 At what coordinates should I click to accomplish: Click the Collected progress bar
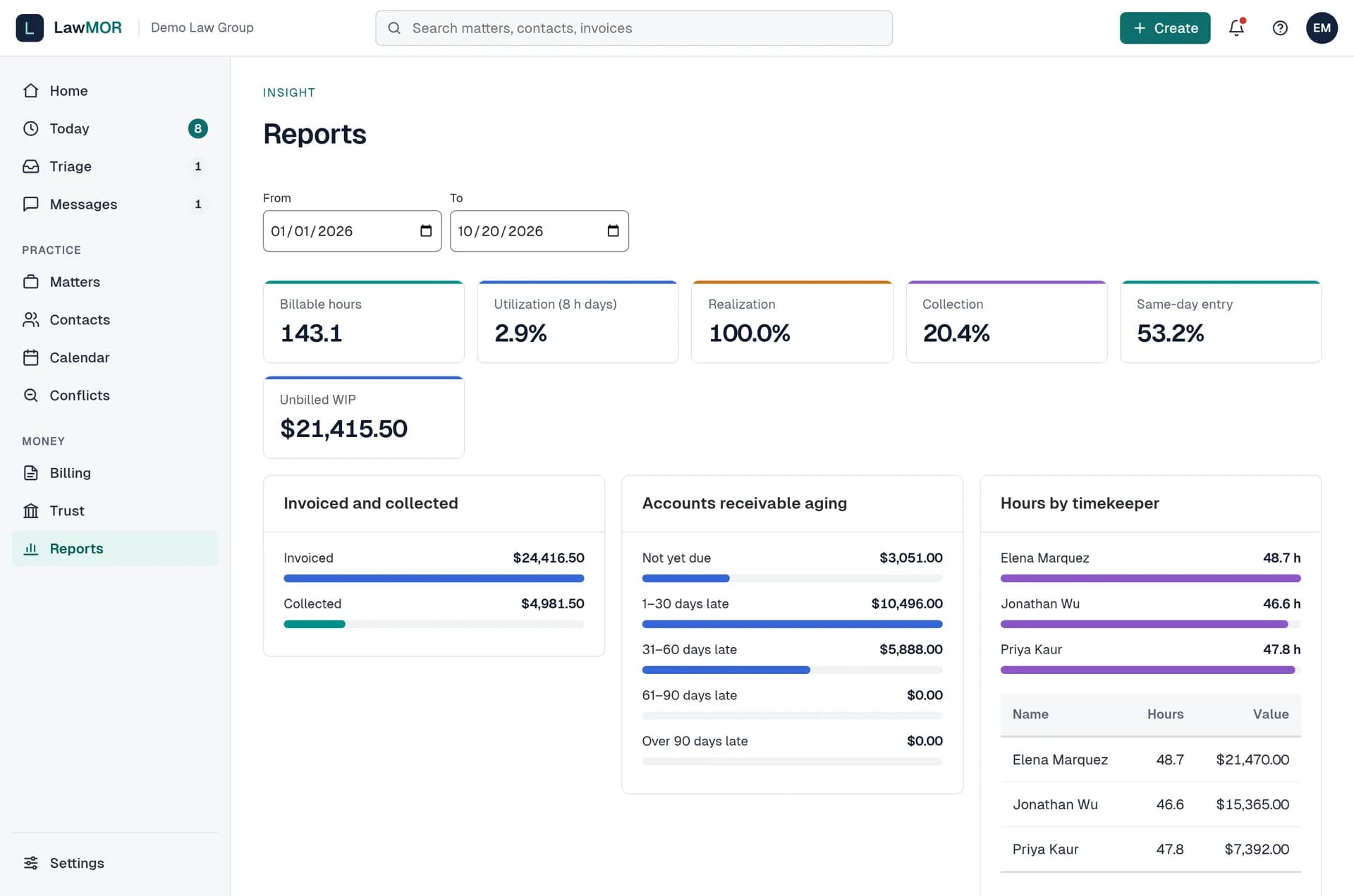point(434,624)
